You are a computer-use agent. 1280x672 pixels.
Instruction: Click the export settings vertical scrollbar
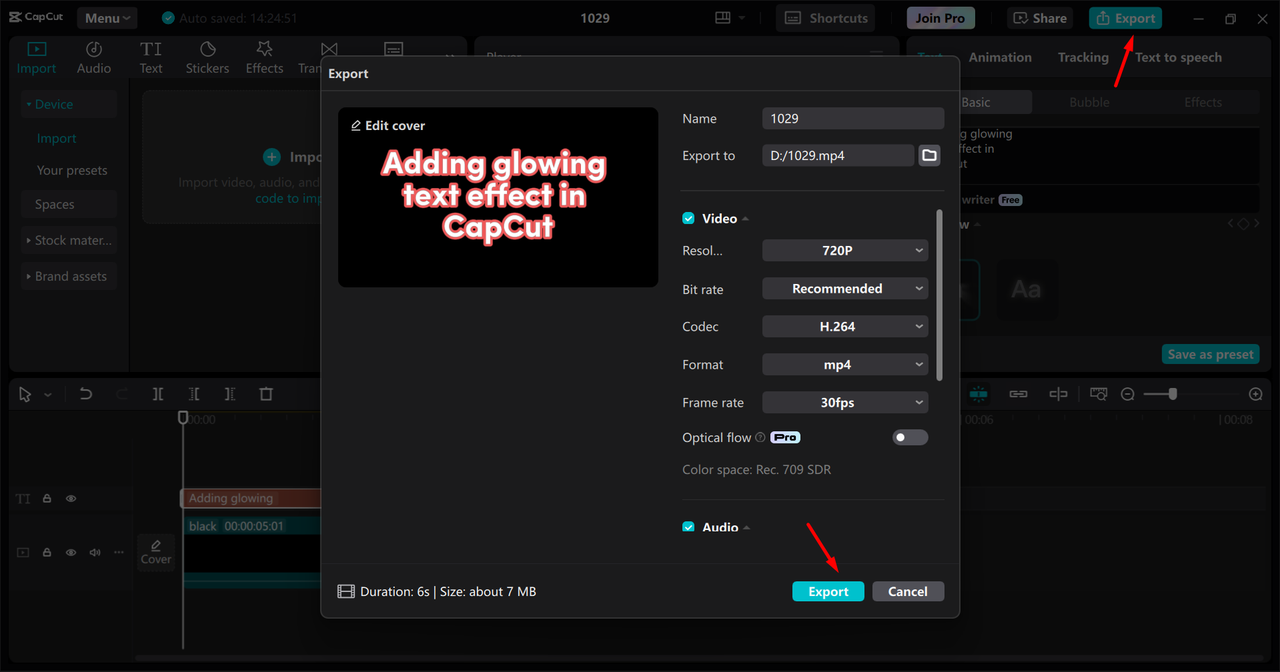pyautogui.click(x=939, y=295)
